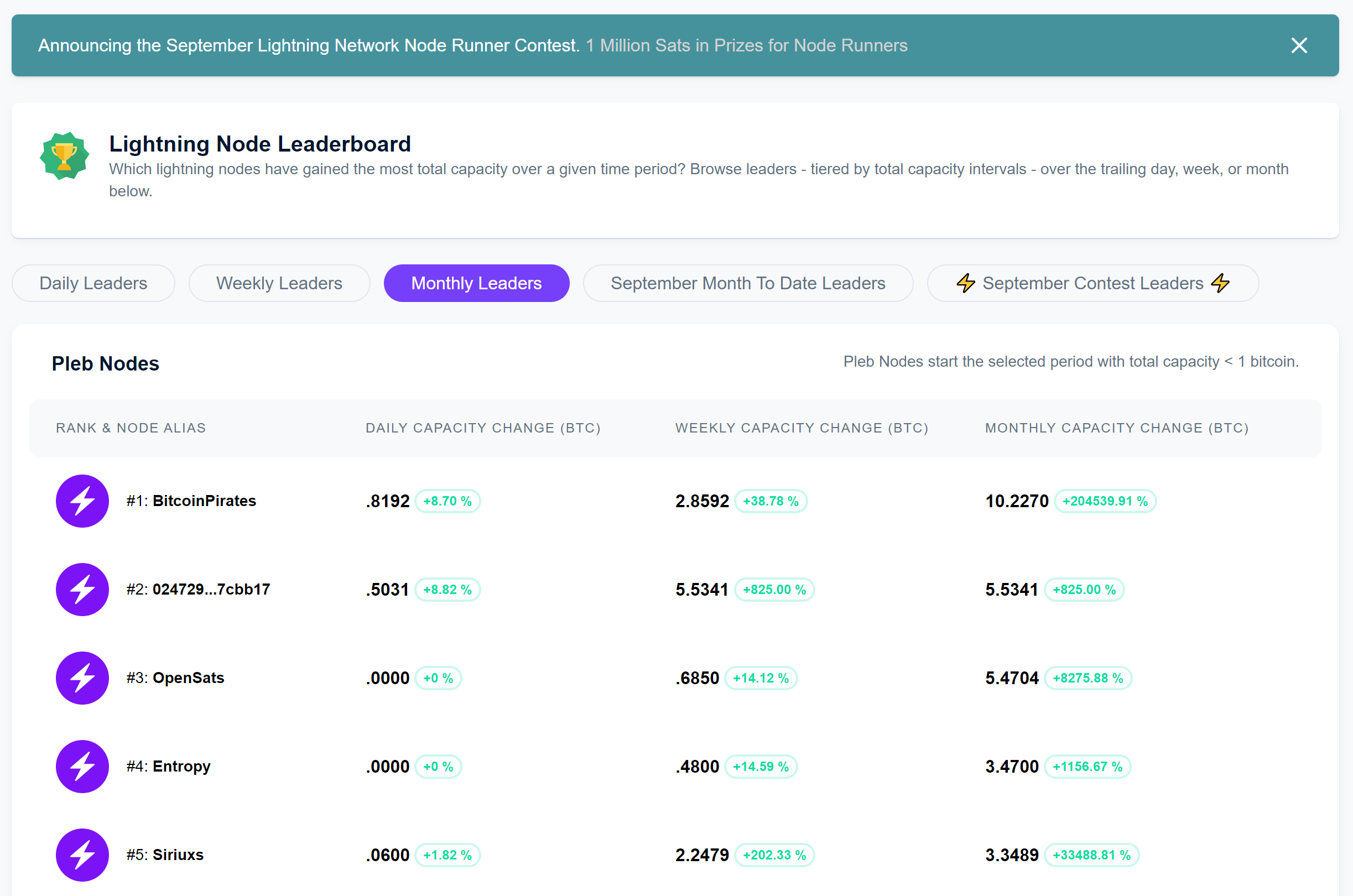Close the announcement banner
1353x896 pixels.
1299,45
